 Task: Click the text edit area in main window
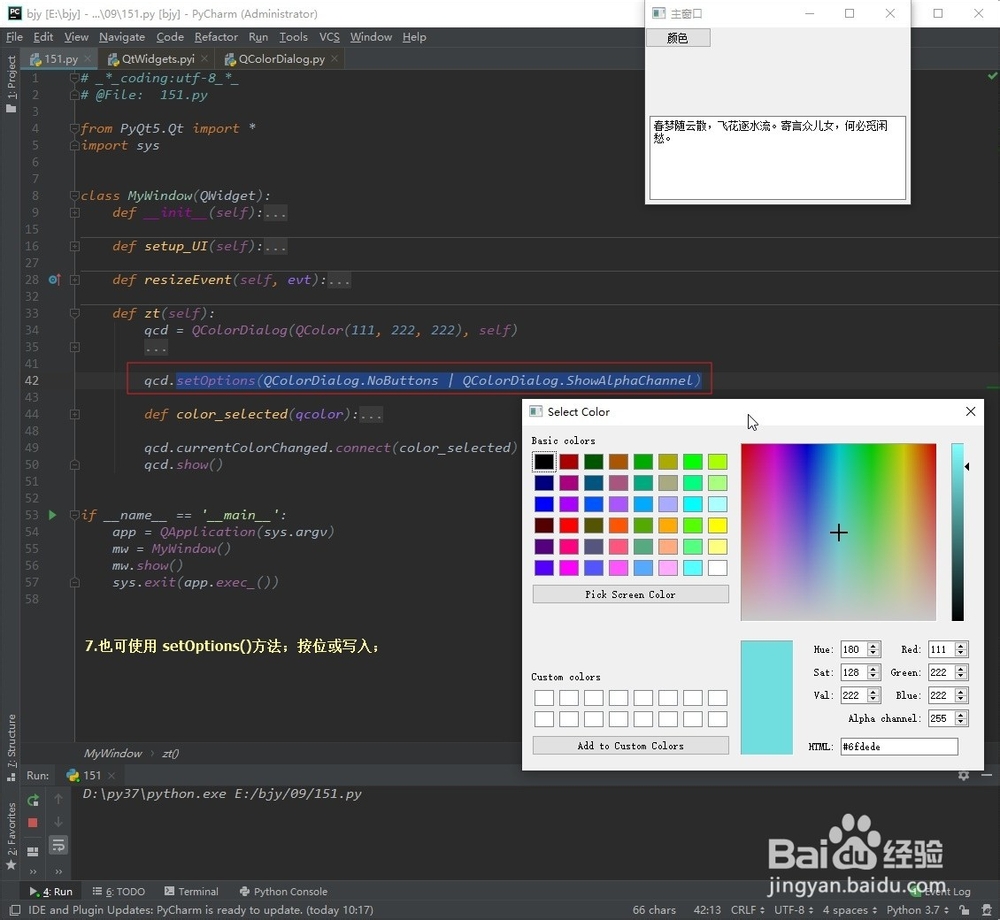777,157
